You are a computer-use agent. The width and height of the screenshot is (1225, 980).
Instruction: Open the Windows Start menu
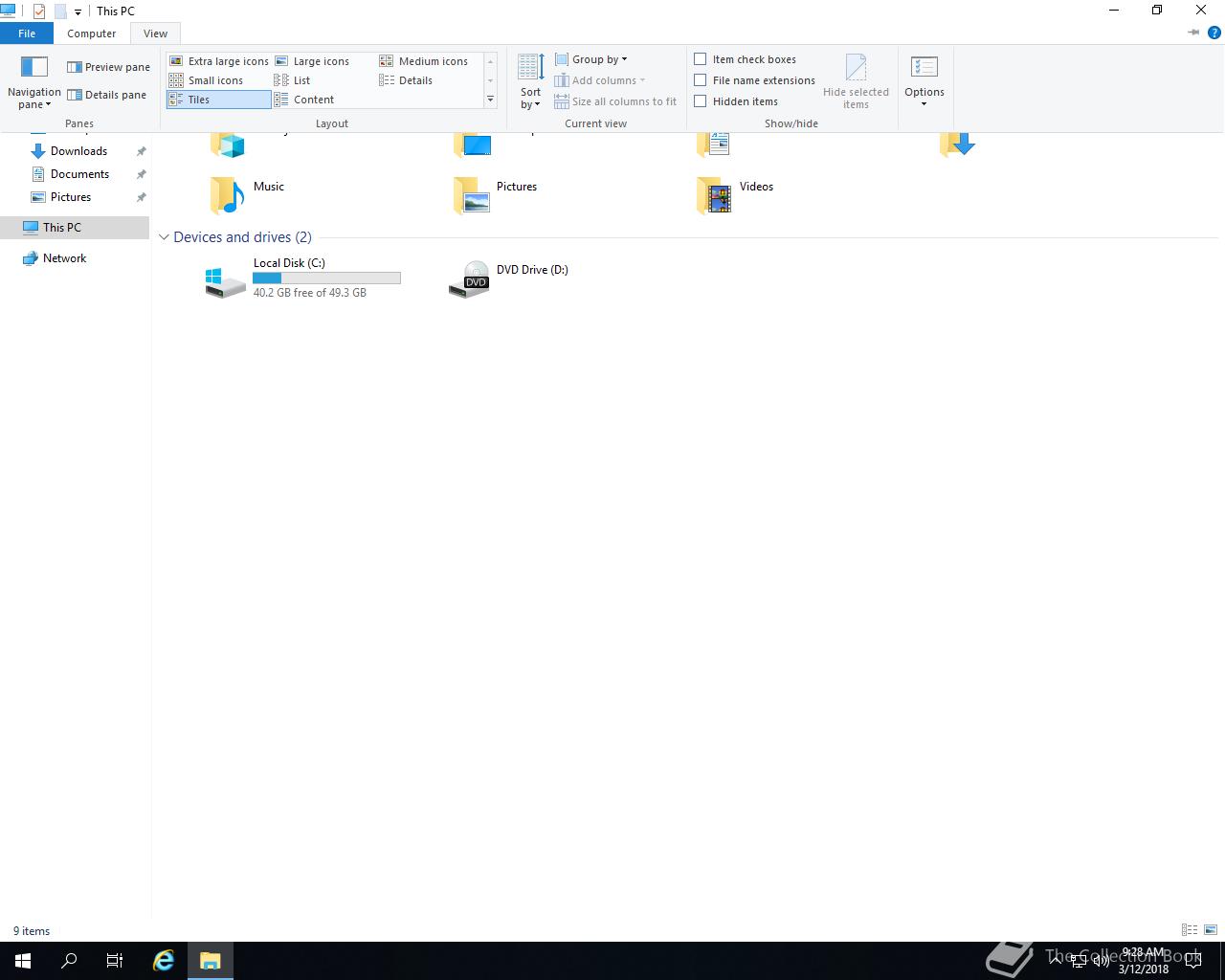[x=23, y=961]
